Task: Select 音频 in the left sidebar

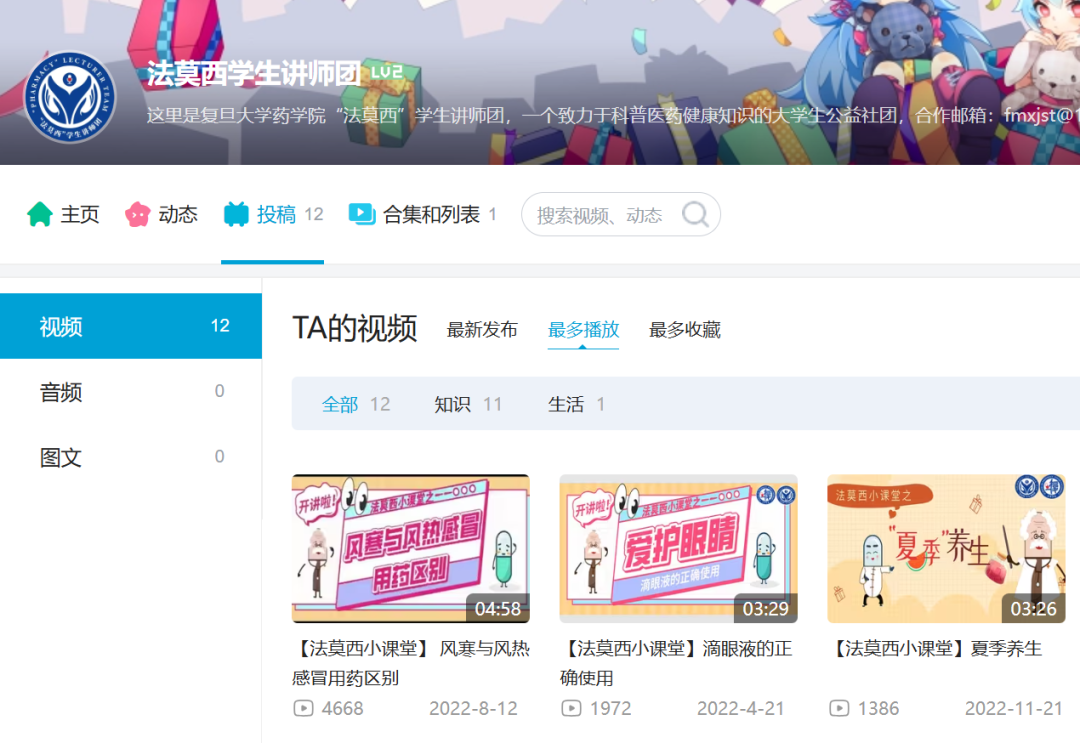Action: coord(131,392)
